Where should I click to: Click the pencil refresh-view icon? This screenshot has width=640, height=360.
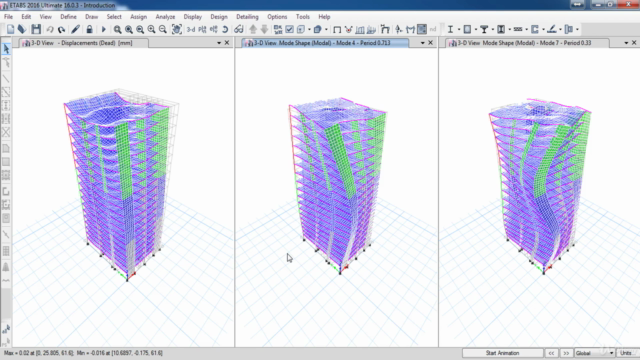(75, 29)
